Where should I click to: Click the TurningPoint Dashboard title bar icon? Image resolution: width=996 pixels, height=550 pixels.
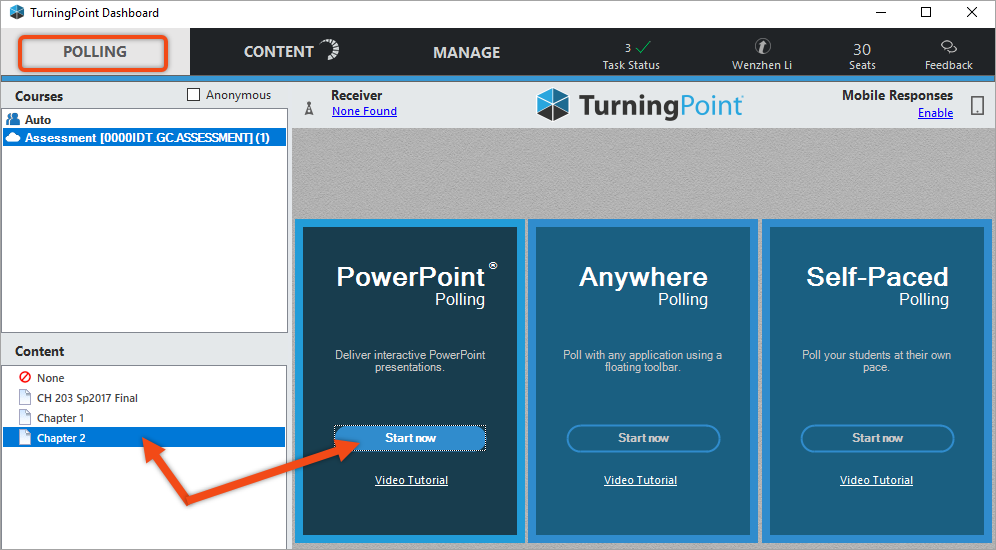[17, 12]
